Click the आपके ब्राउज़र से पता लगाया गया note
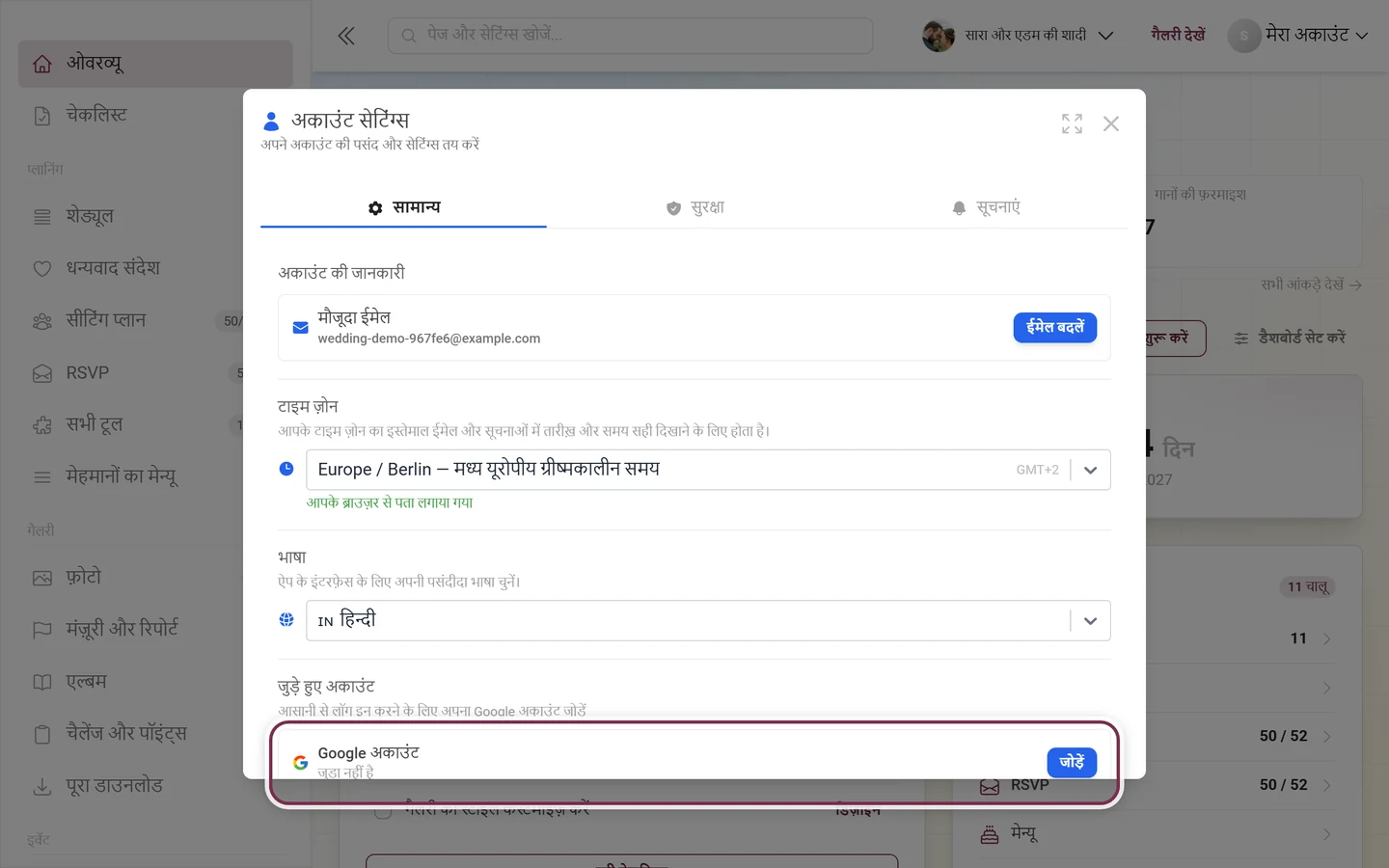Screen dimensions: 1389x868 point(390,502)
